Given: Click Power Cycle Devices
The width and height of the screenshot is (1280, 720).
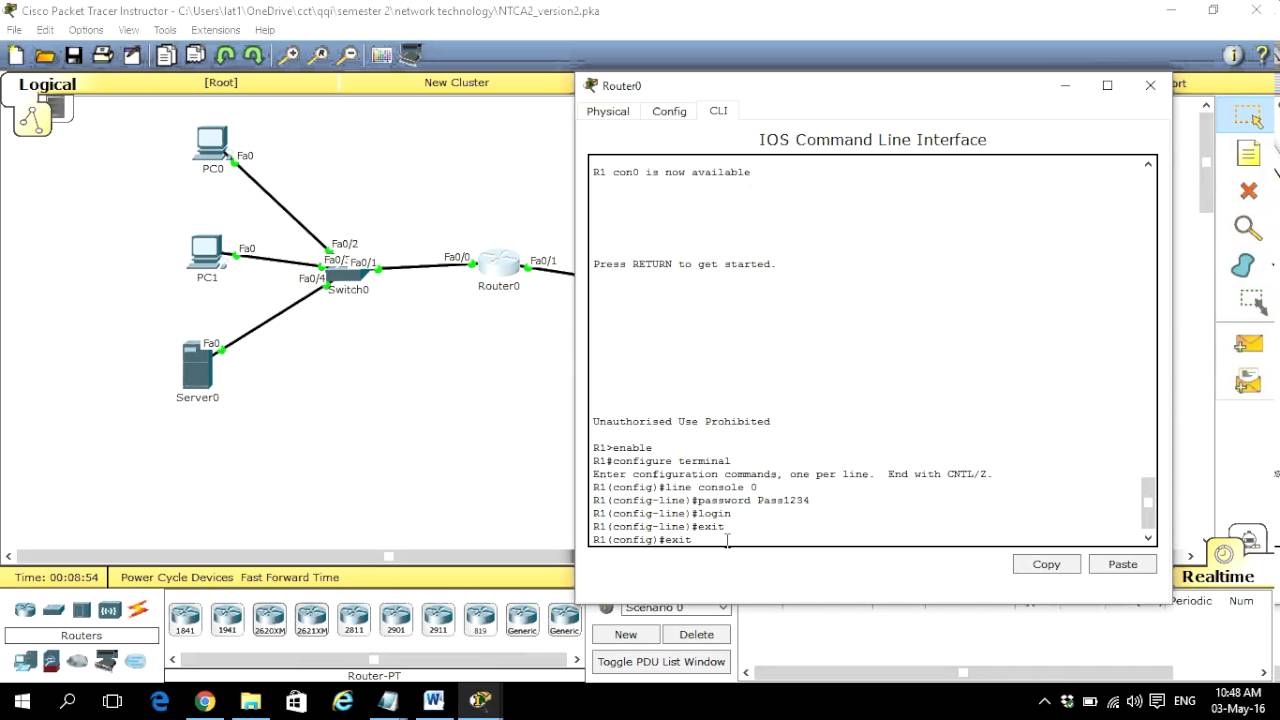Looking at the screenshot, I should point(177,577).
